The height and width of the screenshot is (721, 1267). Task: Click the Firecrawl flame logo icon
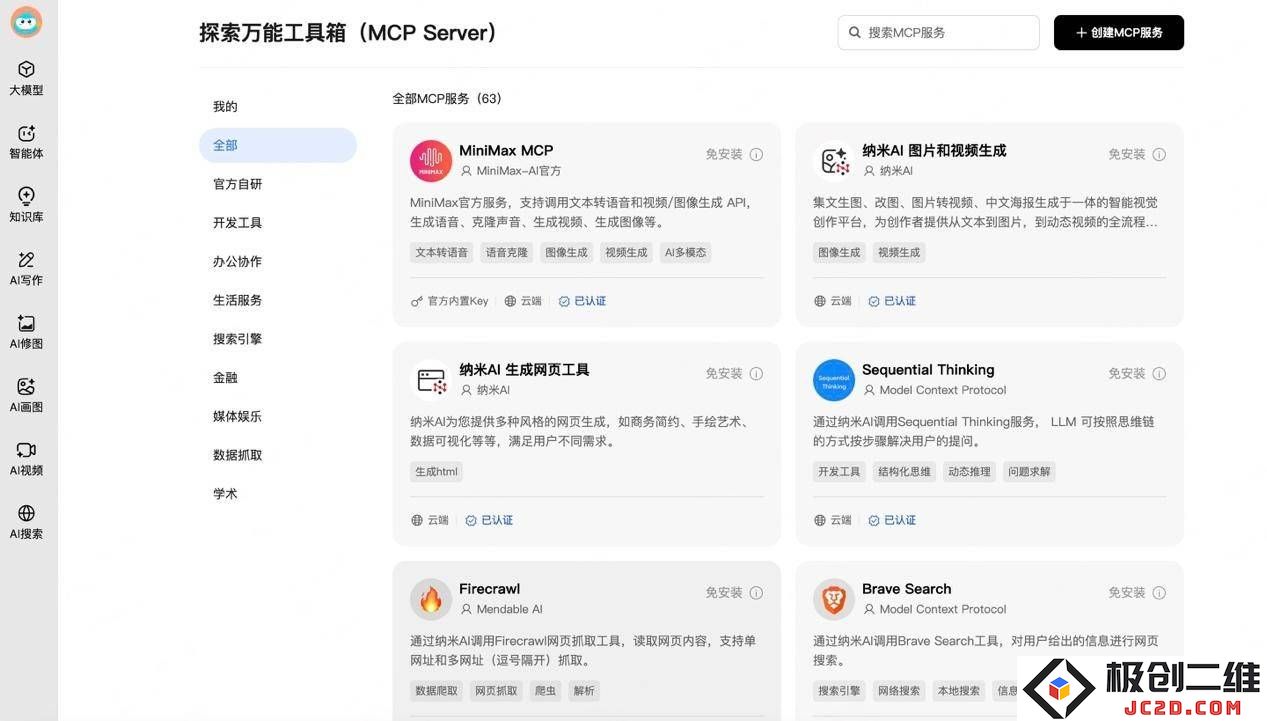(x=431, y=599)
